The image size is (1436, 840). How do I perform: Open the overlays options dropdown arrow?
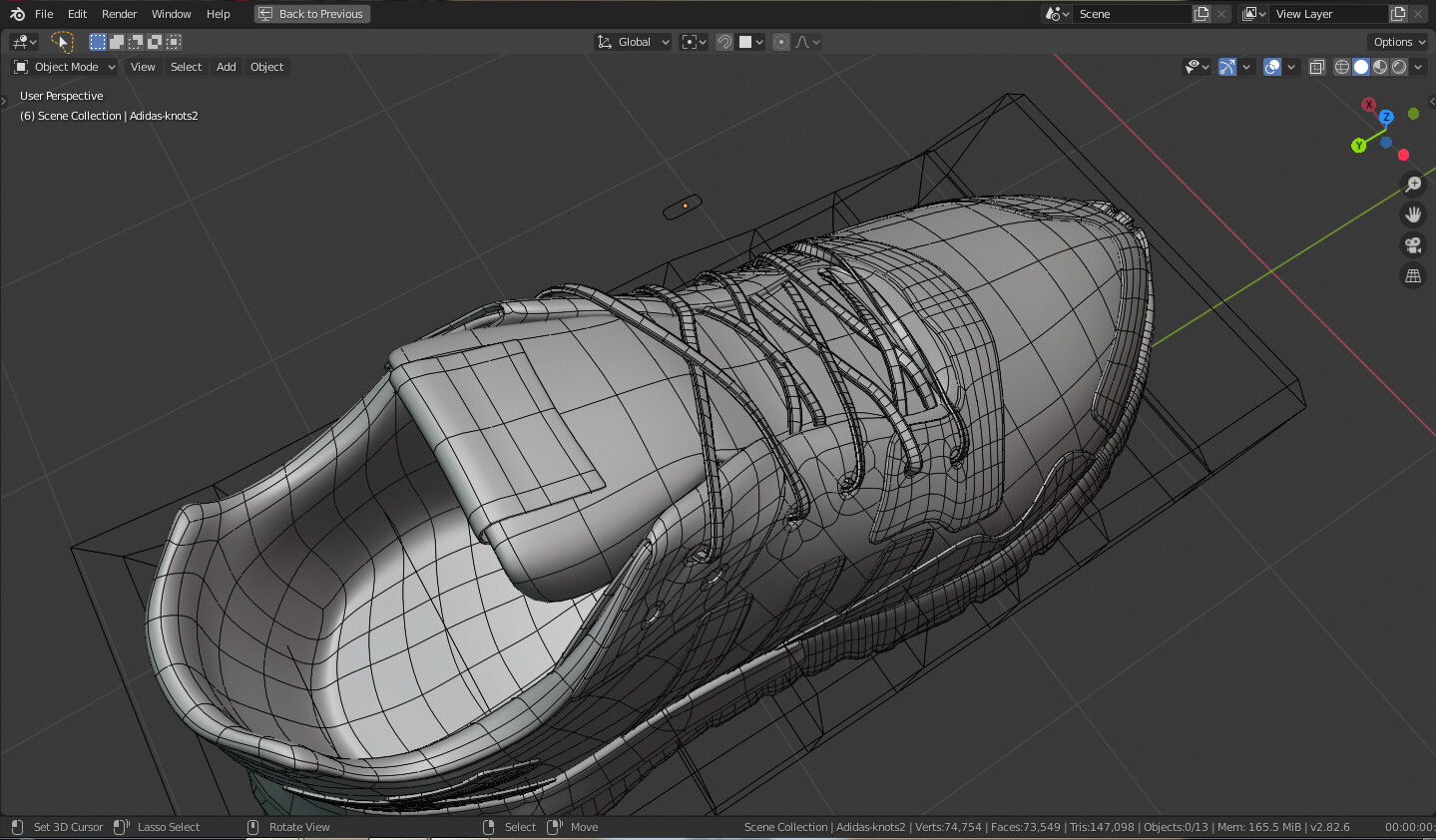[1291, 67]
